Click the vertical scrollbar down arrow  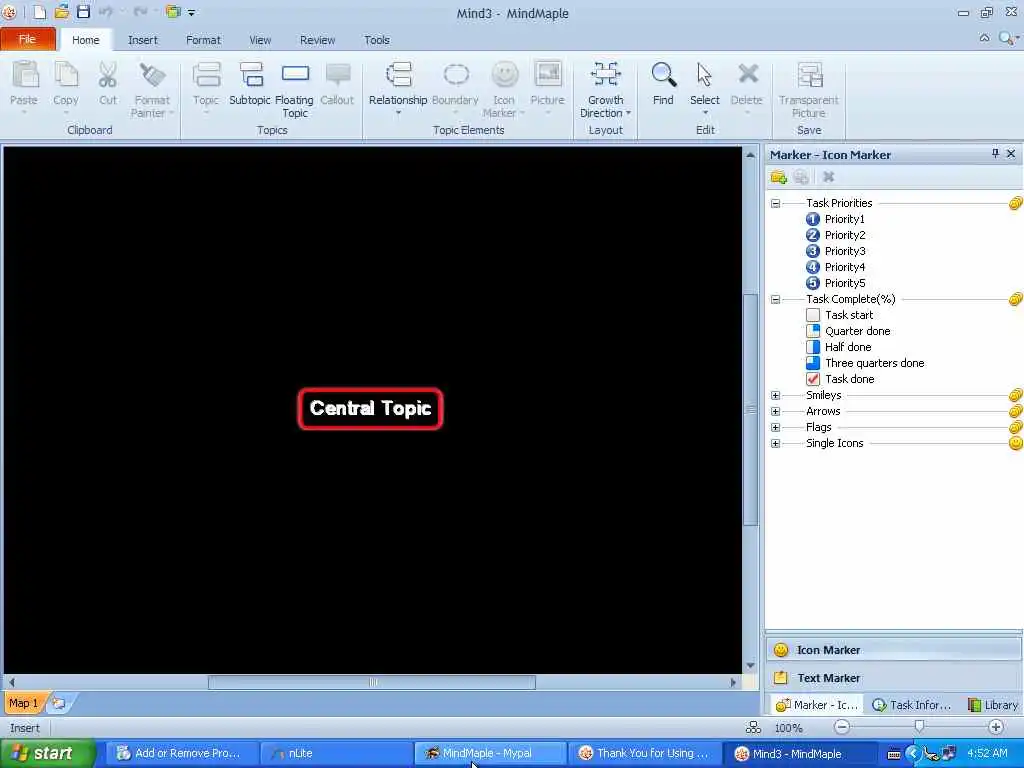750,665
